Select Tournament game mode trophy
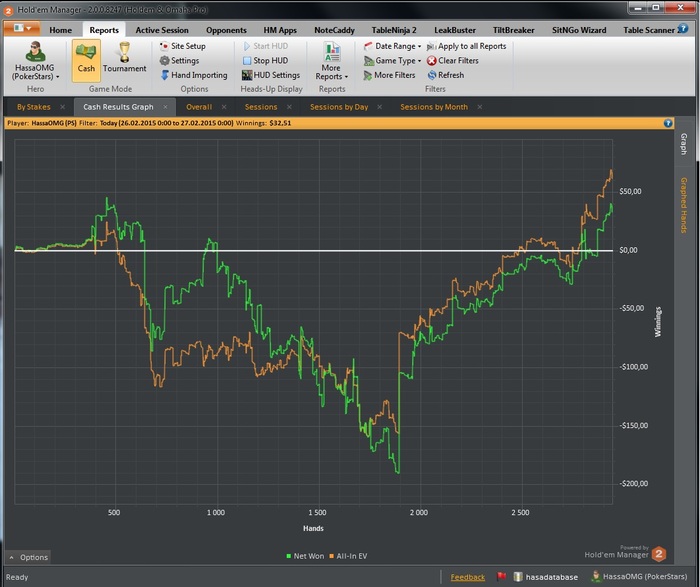700x587 pixels. pyautogui.click(x=125, y=57)
